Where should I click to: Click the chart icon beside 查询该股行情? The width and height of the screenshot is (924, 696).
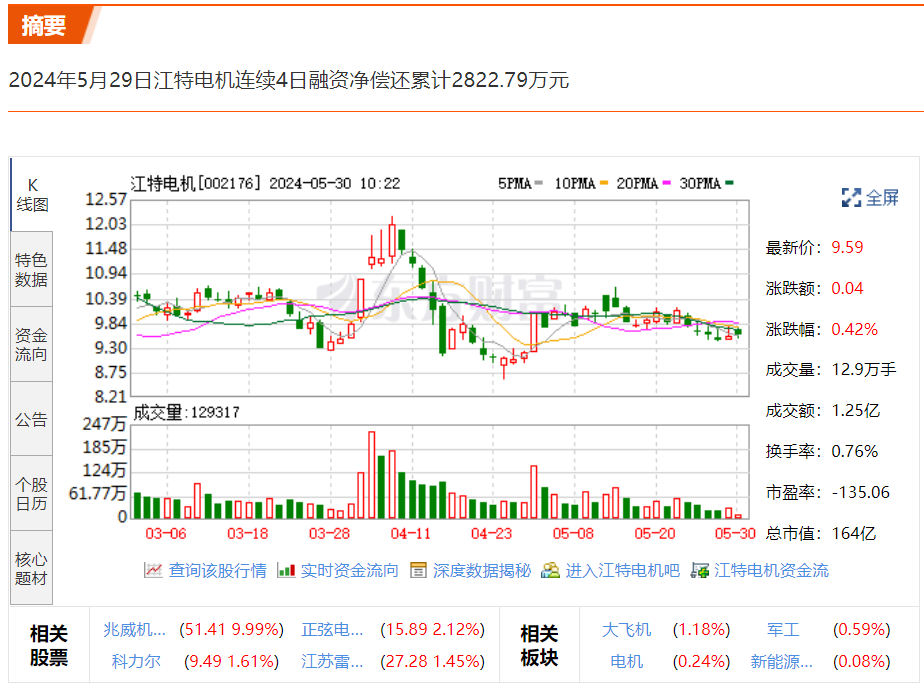point(153,570)
